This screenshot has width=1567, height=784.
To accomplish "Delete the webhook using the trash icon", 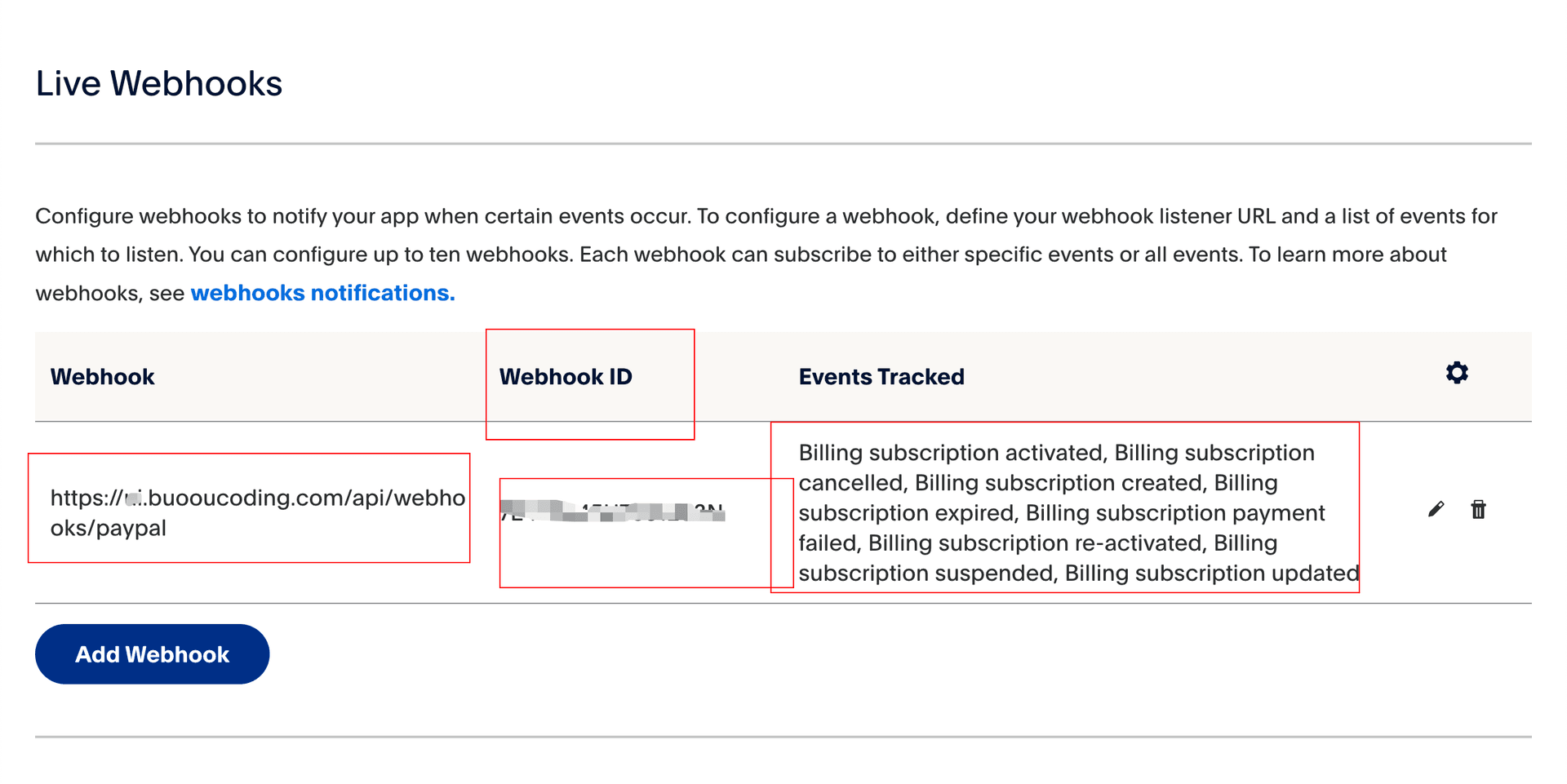I will pos(1478,510).
